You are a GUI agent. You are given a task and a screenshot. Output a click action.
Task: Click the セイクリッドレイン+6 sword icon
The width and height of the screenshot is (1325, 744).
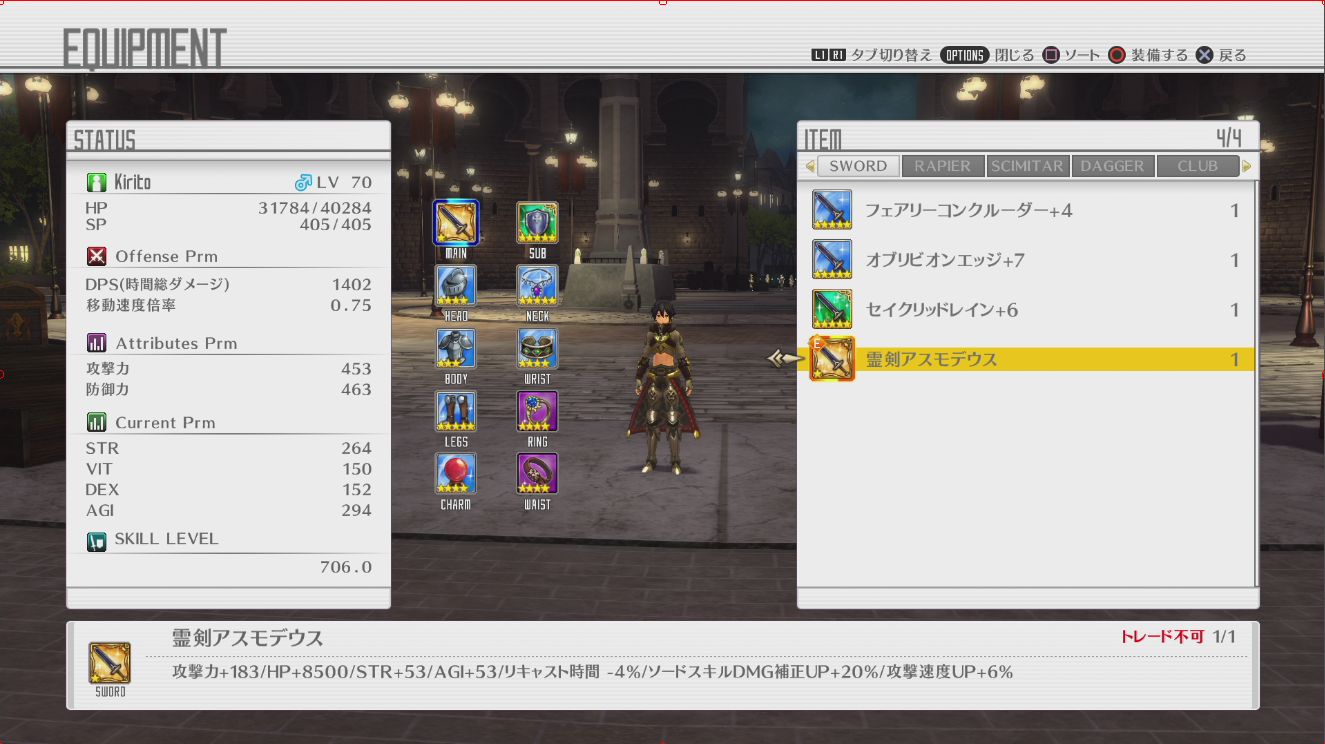(832, 310)
